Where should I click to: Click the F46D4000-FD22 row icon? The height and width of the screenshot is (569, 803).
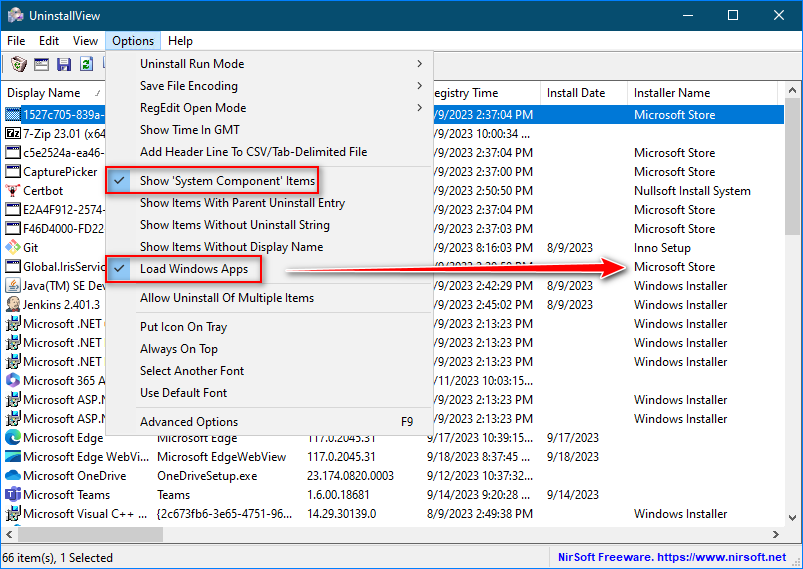13,228
